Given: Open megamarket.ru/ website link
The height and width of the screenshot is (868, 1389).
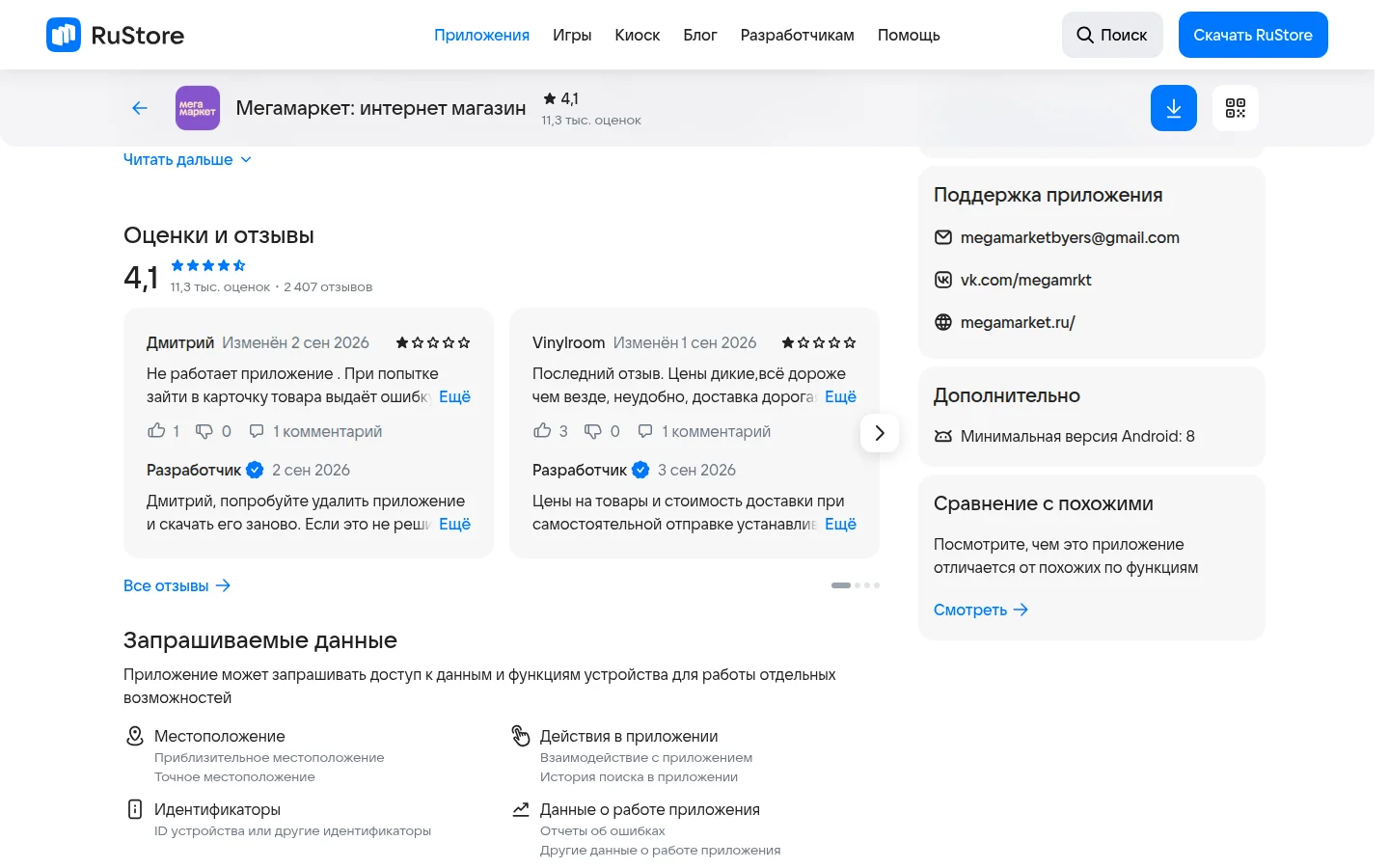Looking at the screenshot, I should pyautogui.click(x=1018, y=322).
